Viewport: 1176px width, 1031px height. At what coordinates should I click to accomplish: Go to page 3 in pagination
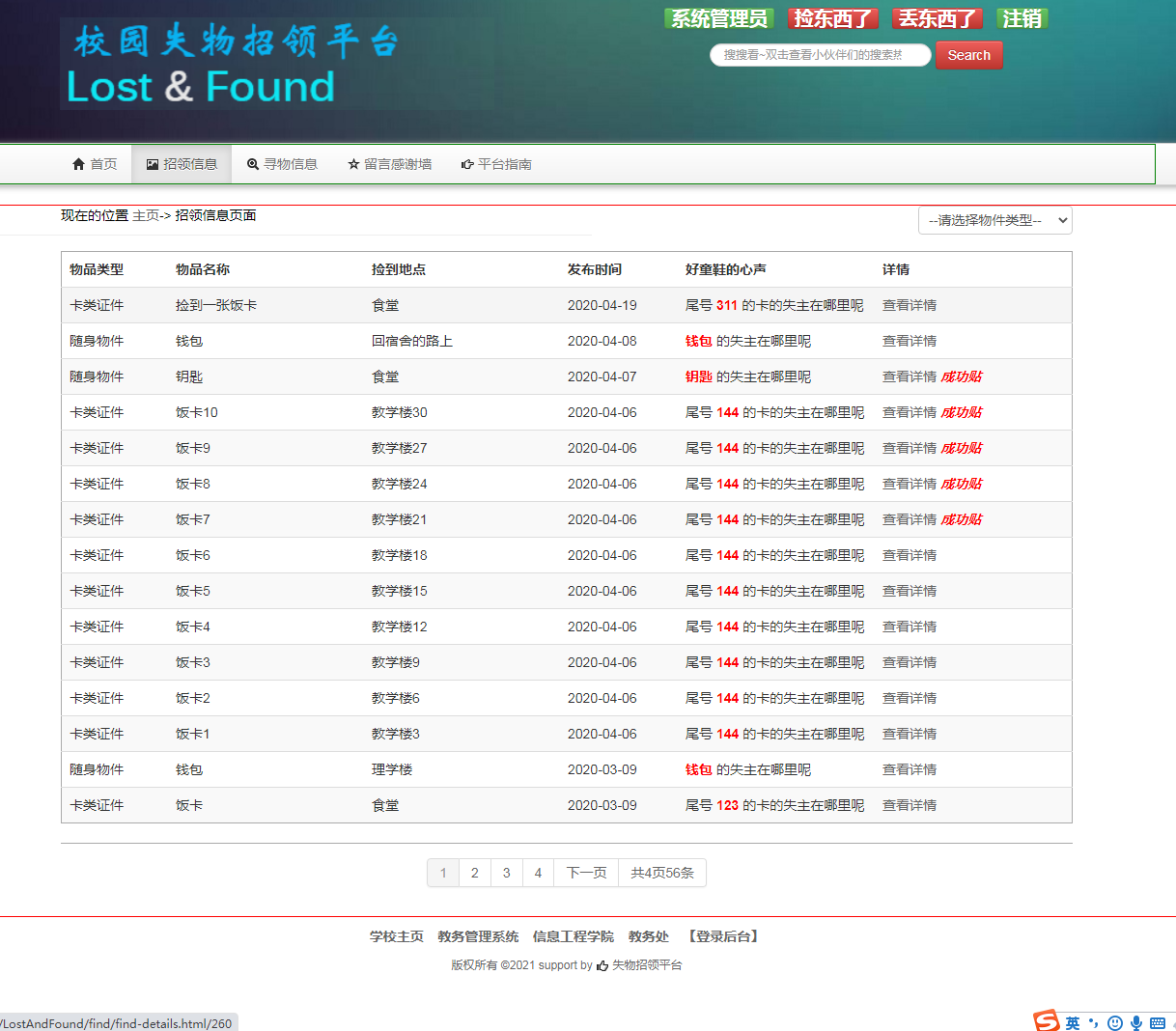pos(506,873)
